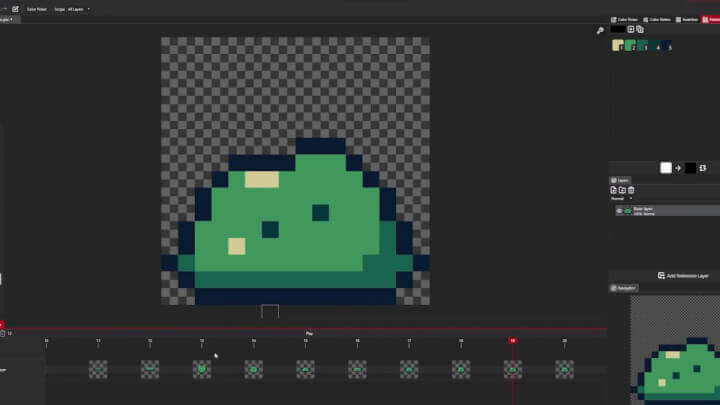This screenshot has height=405, width=720.
Task: Click the document tab at top left
Action: [x=8, y=20]
